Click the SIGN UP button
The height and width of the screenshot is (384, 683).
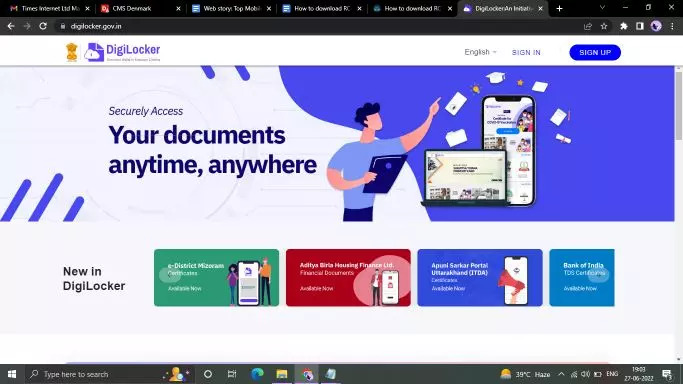click(x=595, y=52)
